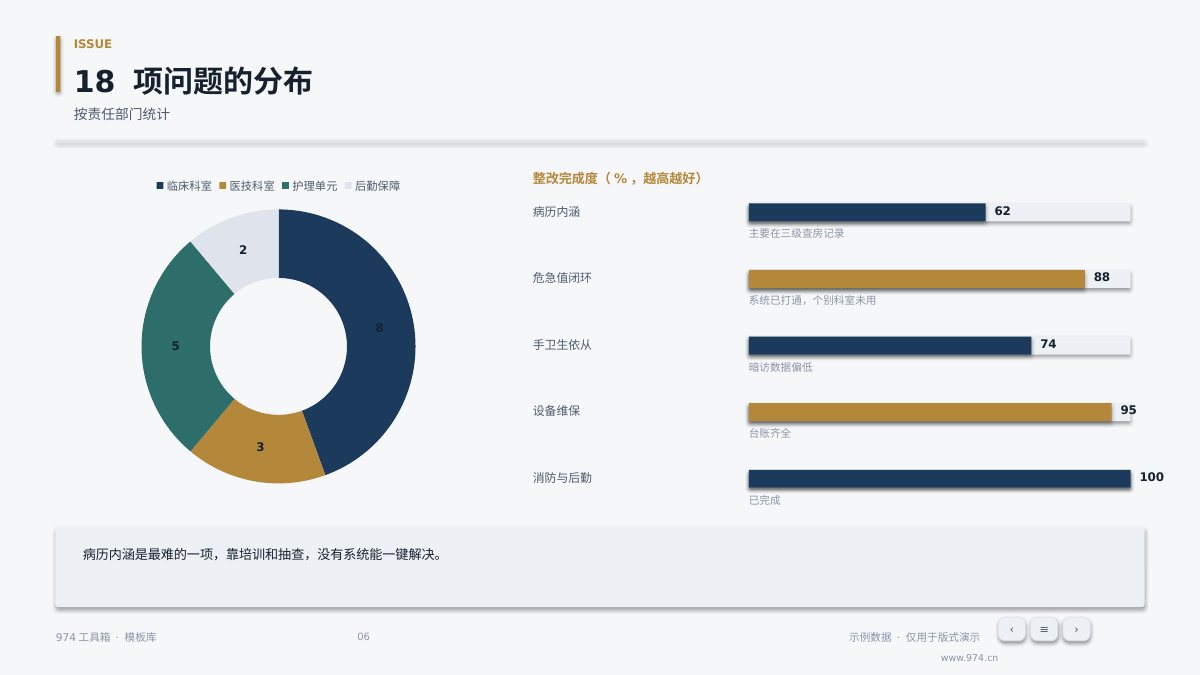Image resolution: width=1200 pixels, height=675 pixels.
Task: Toggle the 护理单元 legend entry
Action: click(x=310, y=186)
